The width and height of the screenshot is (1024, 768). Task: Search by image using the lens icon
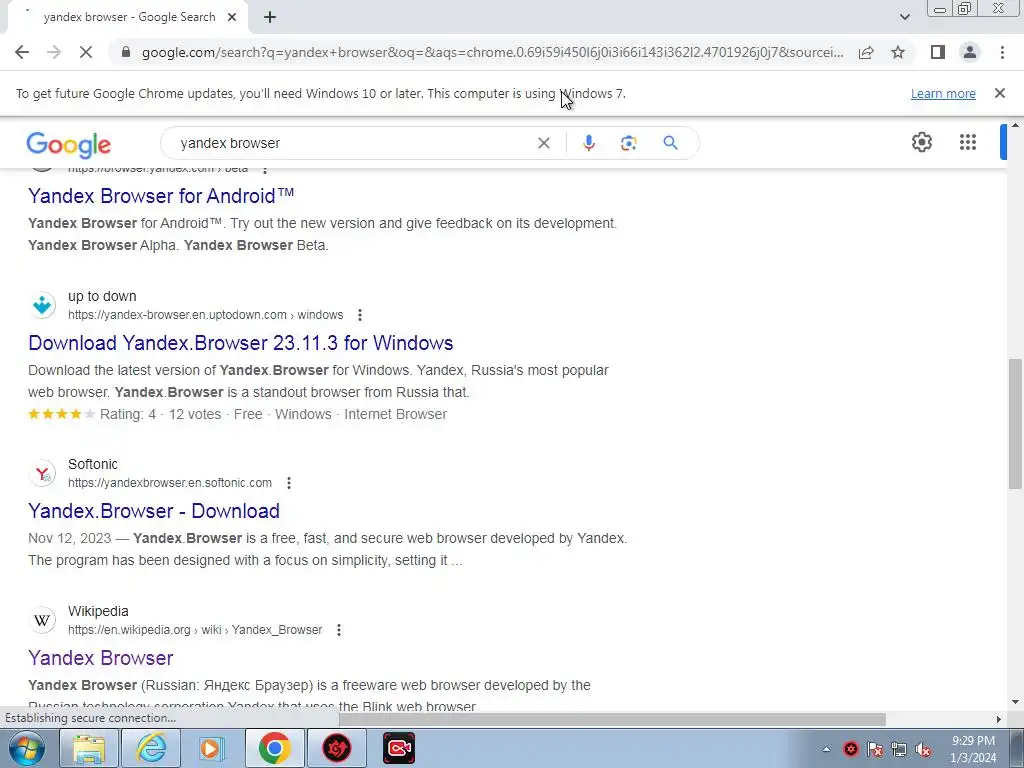point(628,143)
